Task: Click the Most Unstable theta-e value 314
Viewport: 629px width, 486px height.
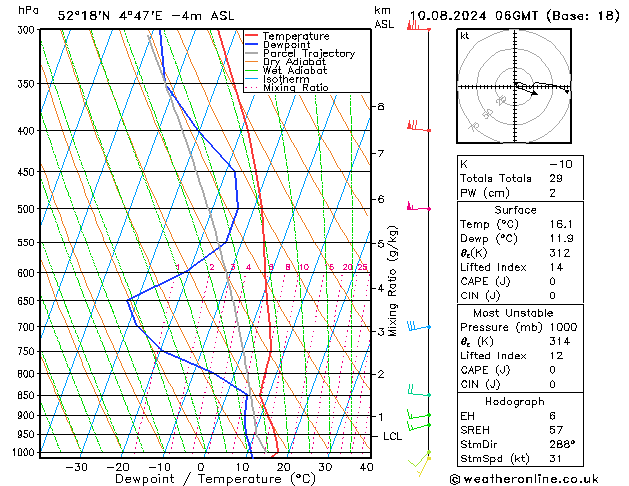Action: 560,341
